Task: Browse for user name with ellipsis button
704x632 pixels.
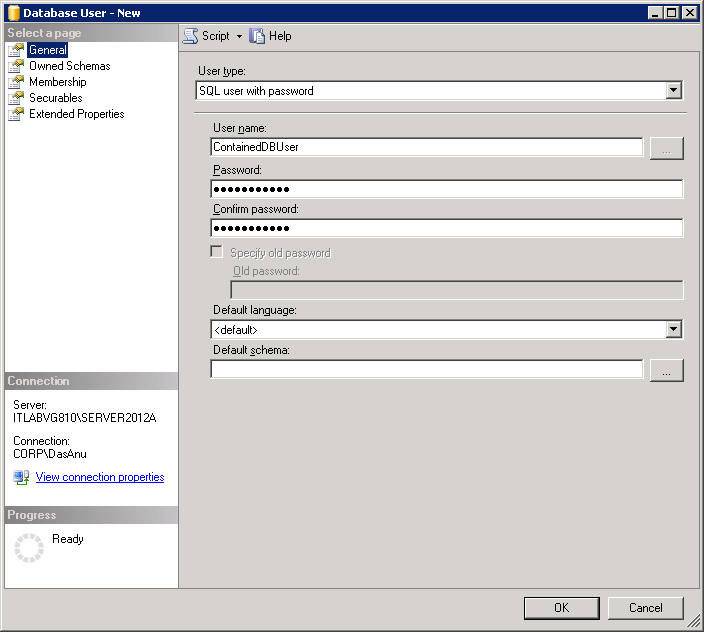Action: (666, 148)
